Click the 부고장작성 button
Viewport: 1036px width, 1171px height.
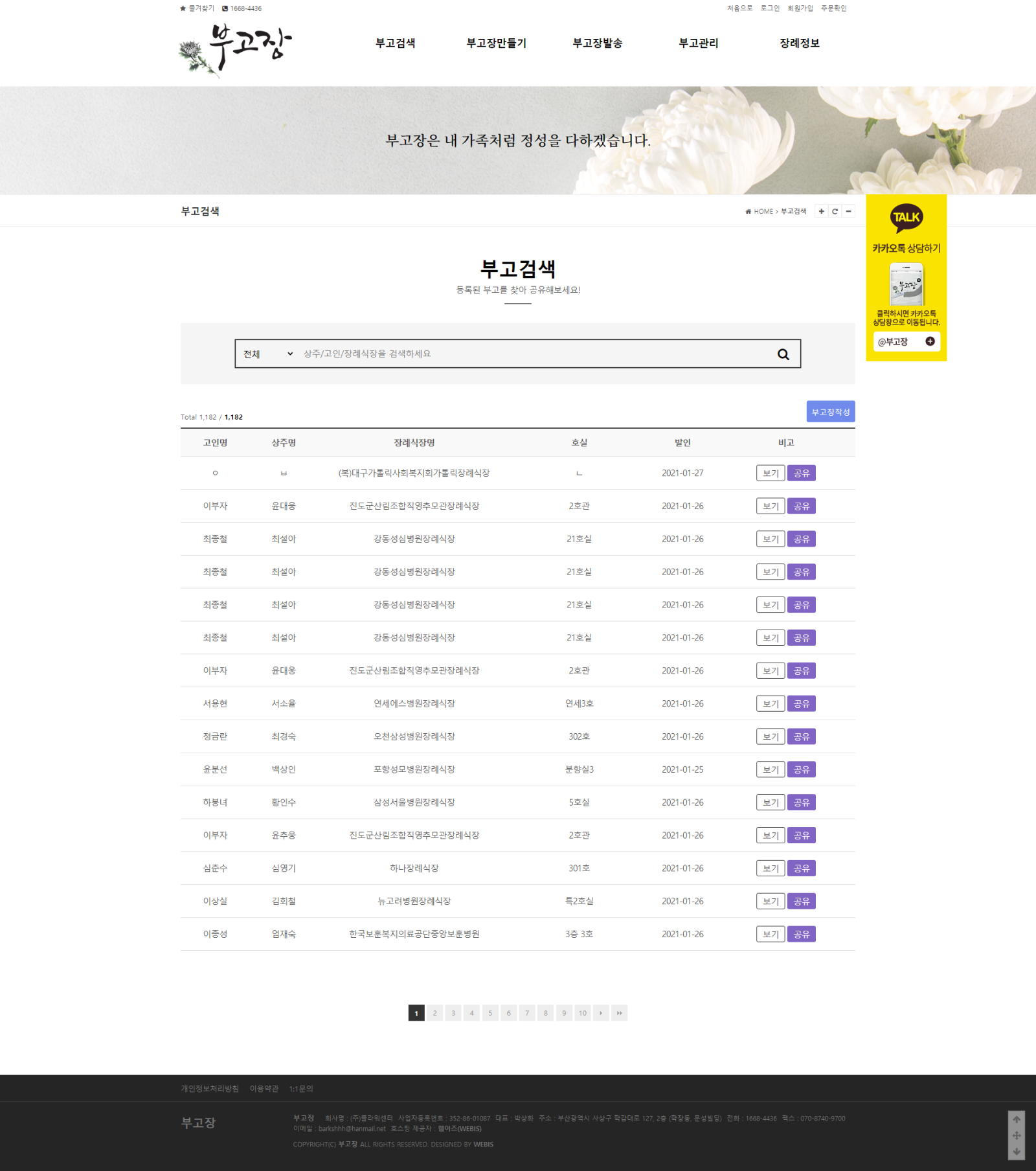830,412
